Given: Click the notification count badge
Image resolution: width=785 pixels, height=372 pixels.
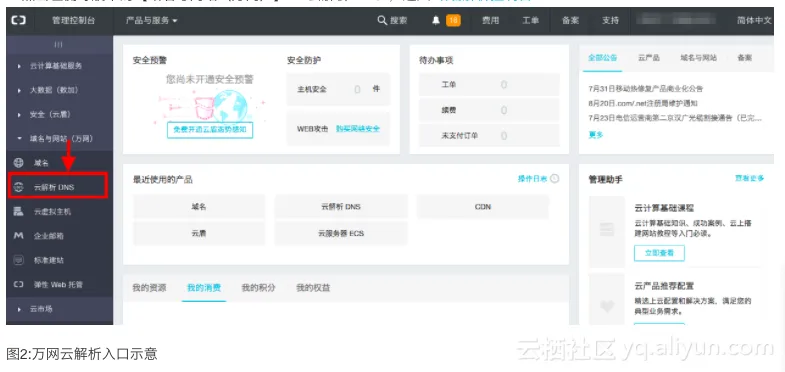Looking at the screenshot, I should [x=454, y=21].
